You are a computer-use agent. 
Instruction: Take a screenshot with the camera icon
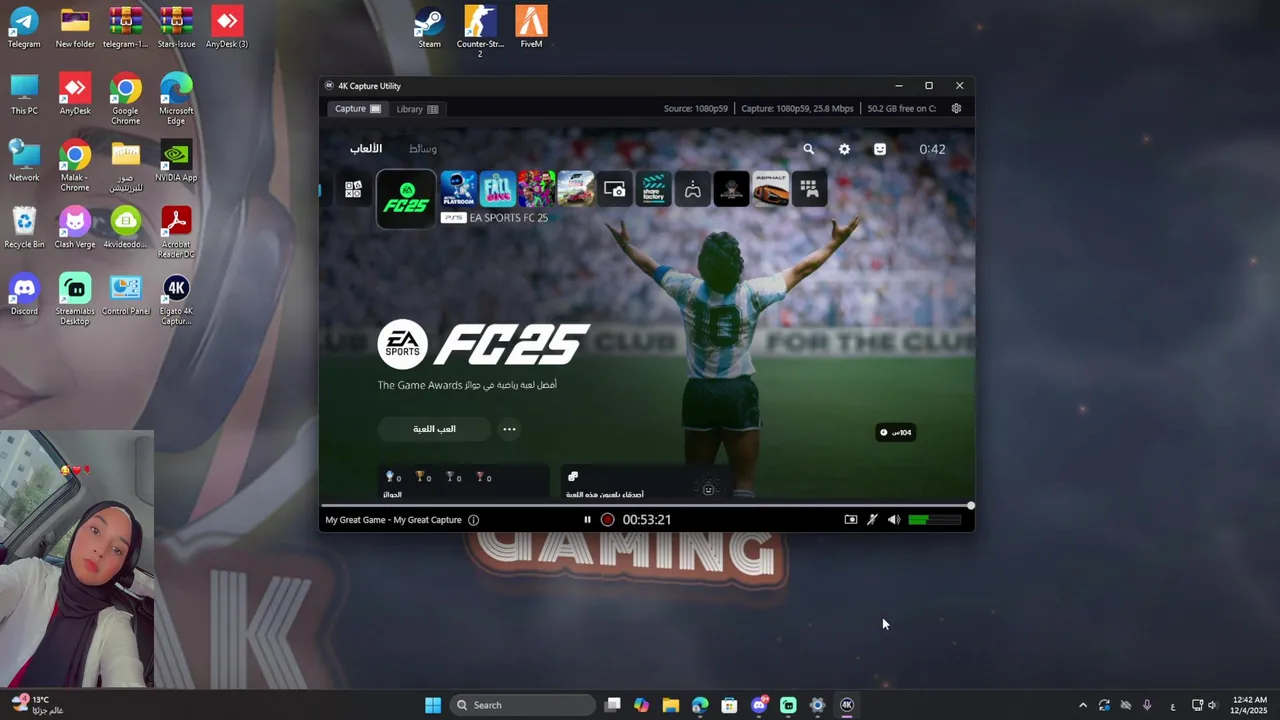pos(851,520)
